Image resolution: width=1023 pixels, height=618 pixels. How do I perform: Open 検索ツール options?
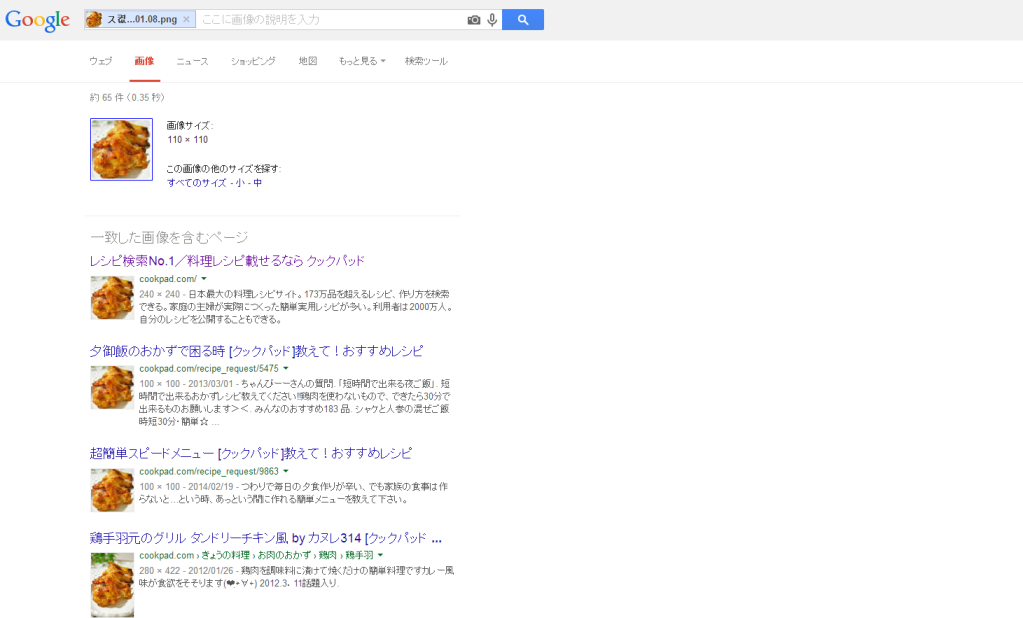(426, 61)
